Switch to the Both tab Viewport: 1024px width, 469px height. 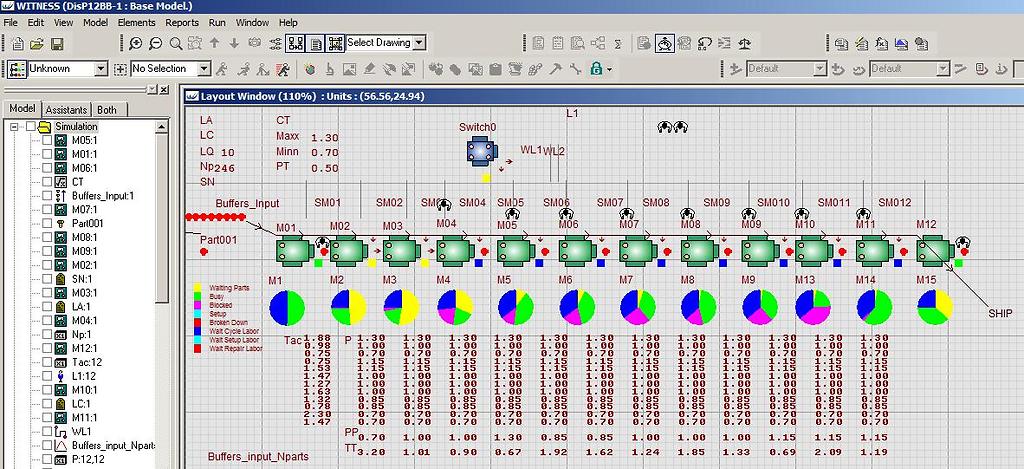point(106,110)
